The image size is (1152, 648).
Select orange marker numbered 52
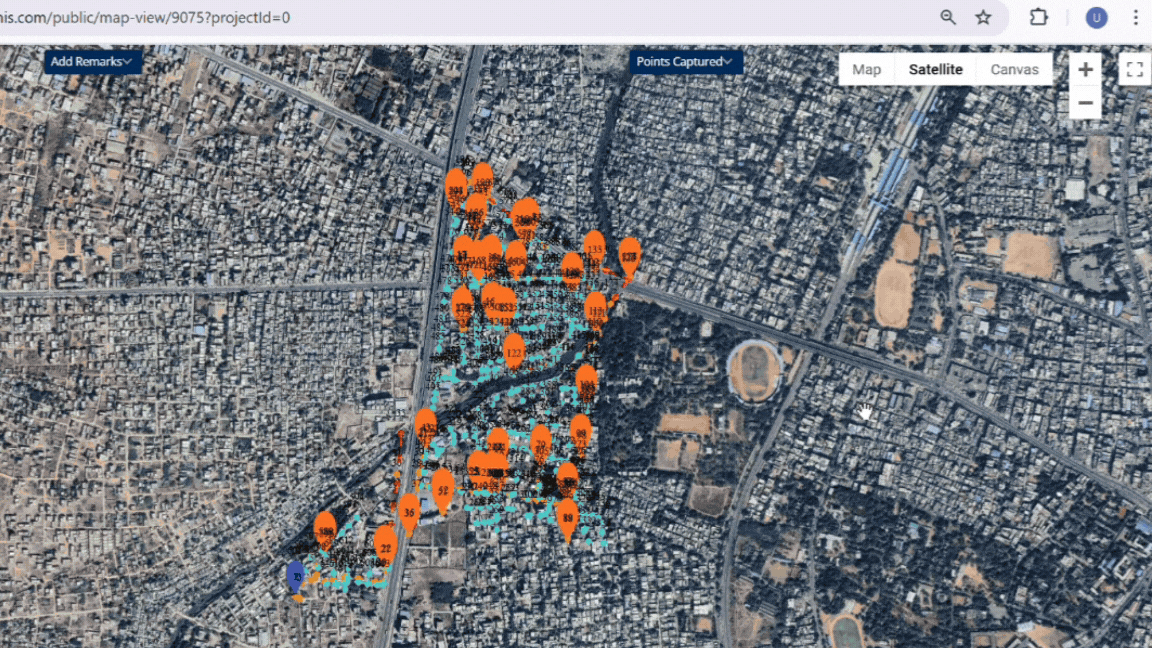[442, 488]
